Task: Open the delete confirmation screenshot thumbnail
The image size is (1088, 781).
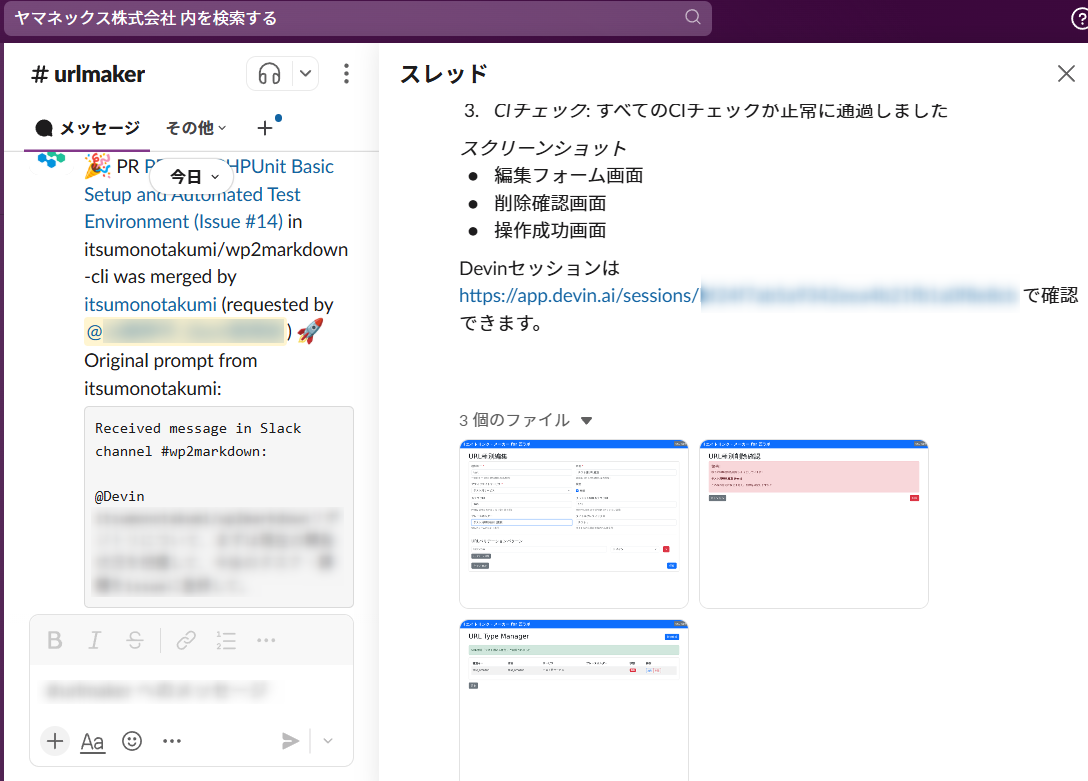Action: click(814, 524)
